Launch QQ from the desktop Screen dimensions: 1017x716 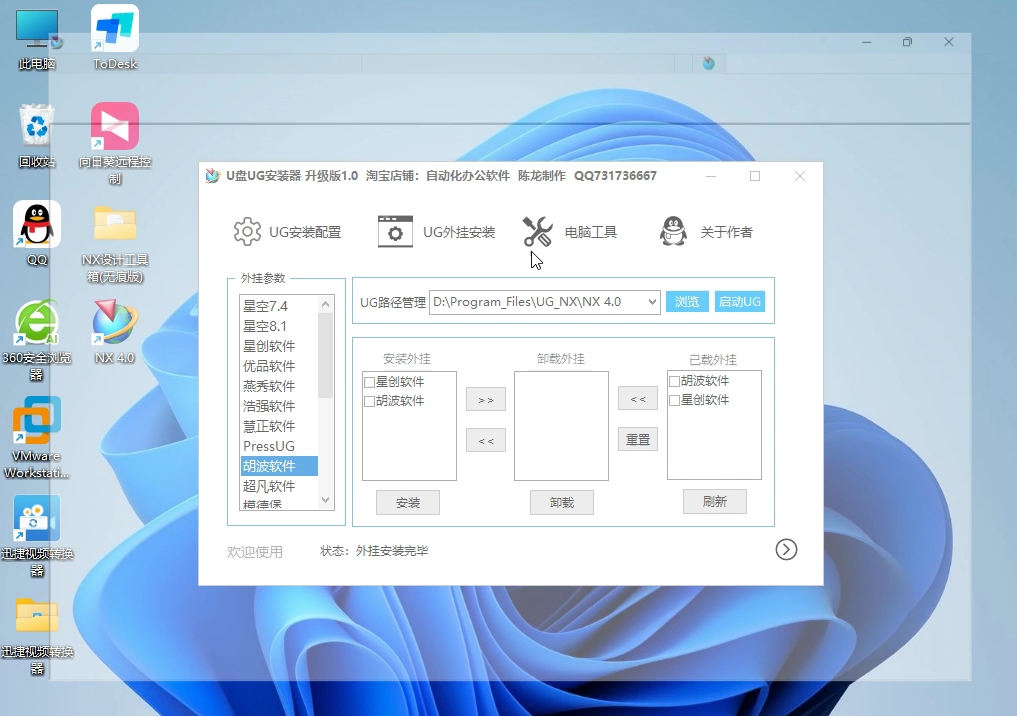(36, 225)
